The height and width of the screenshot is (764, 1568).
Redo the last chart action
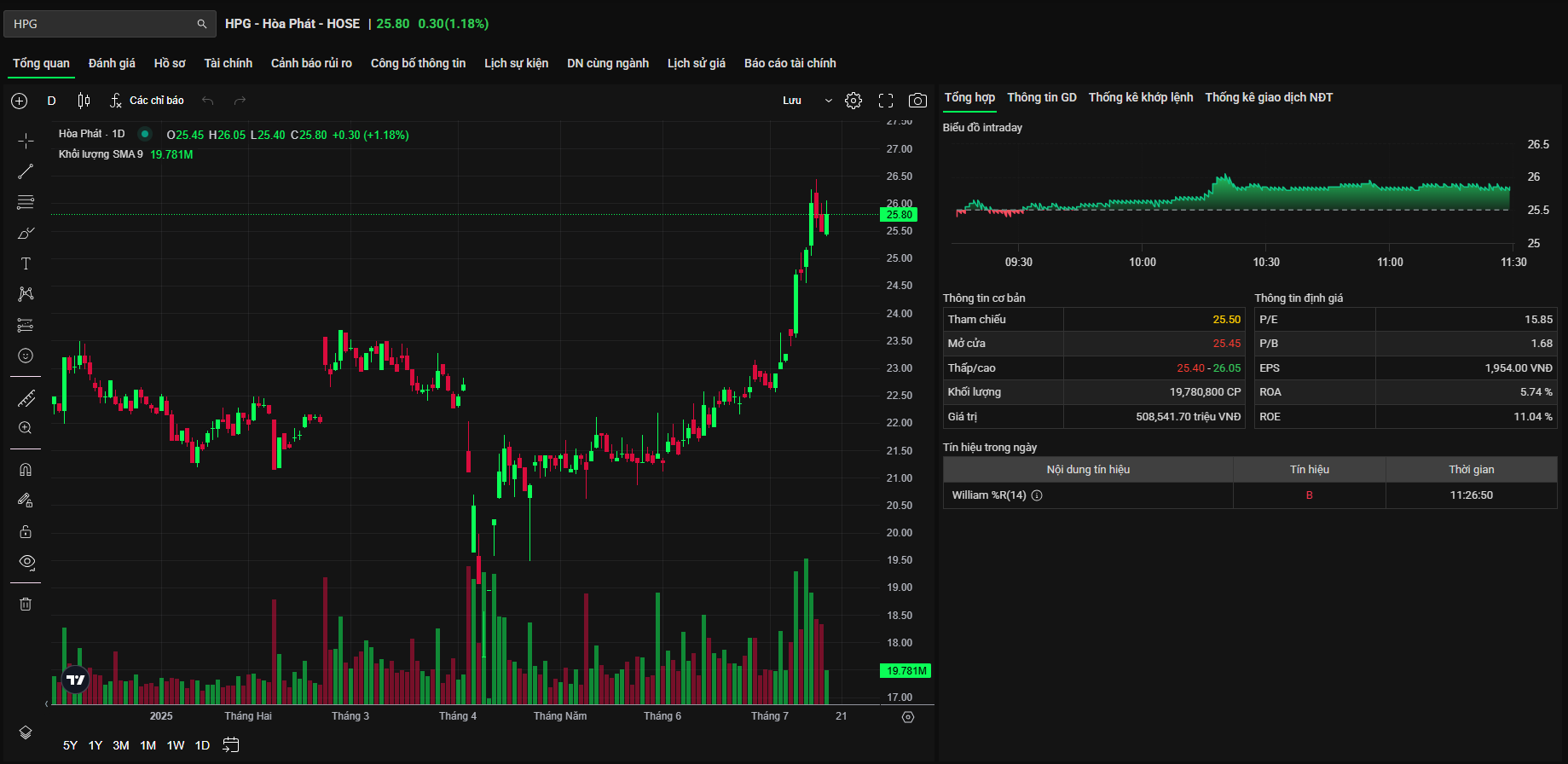240,101
